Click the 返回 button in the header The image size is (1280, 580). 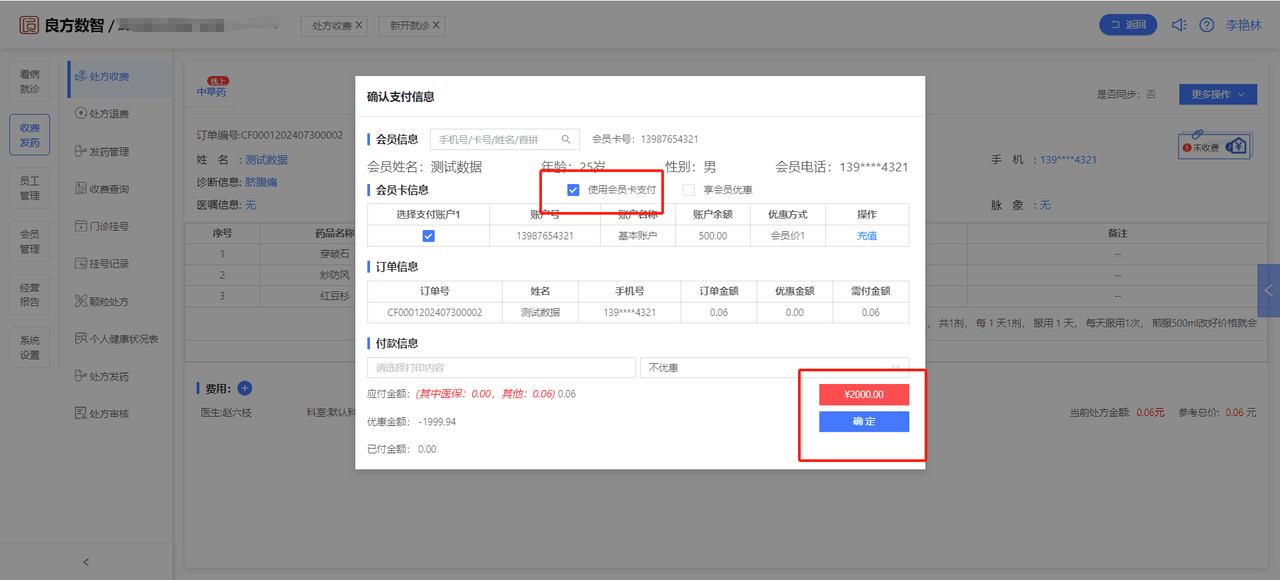(1128, 25)
